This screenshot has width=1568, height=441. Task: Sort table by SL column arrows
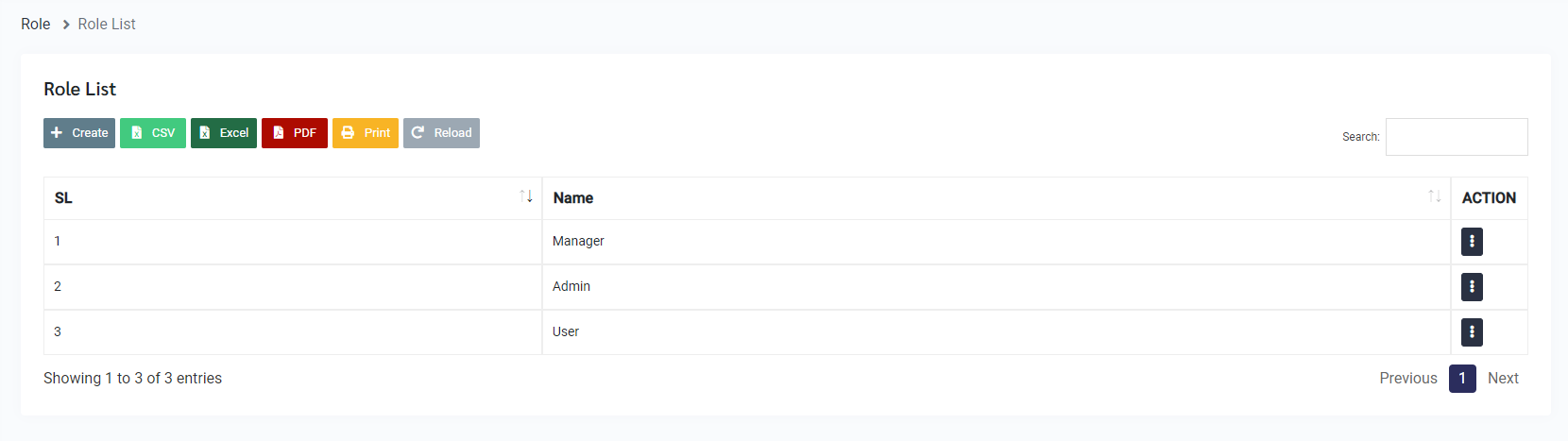pyautogui.click(x=526, y=196)
